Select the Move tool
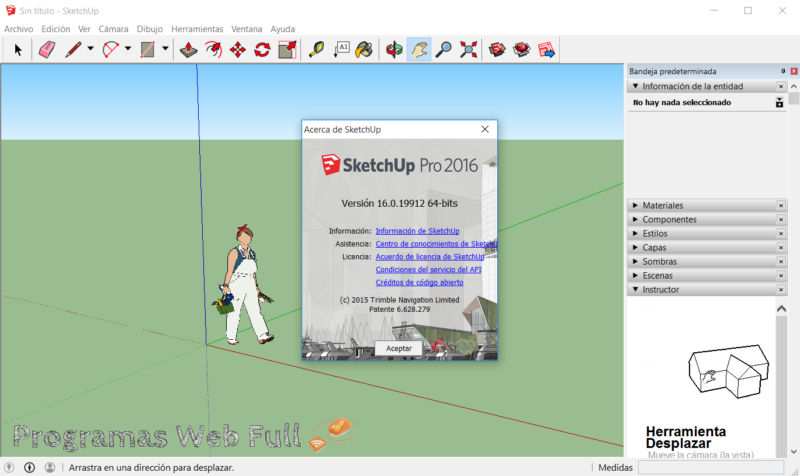 238,50
